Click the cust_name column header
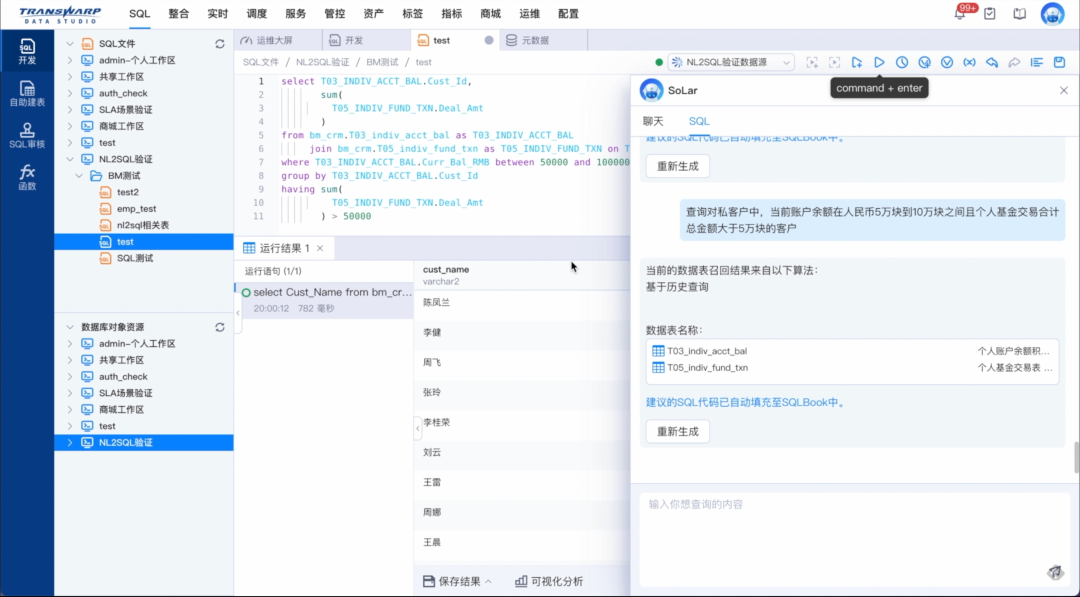This screenshot has width=1080, height=597. [x=521, y=275]
